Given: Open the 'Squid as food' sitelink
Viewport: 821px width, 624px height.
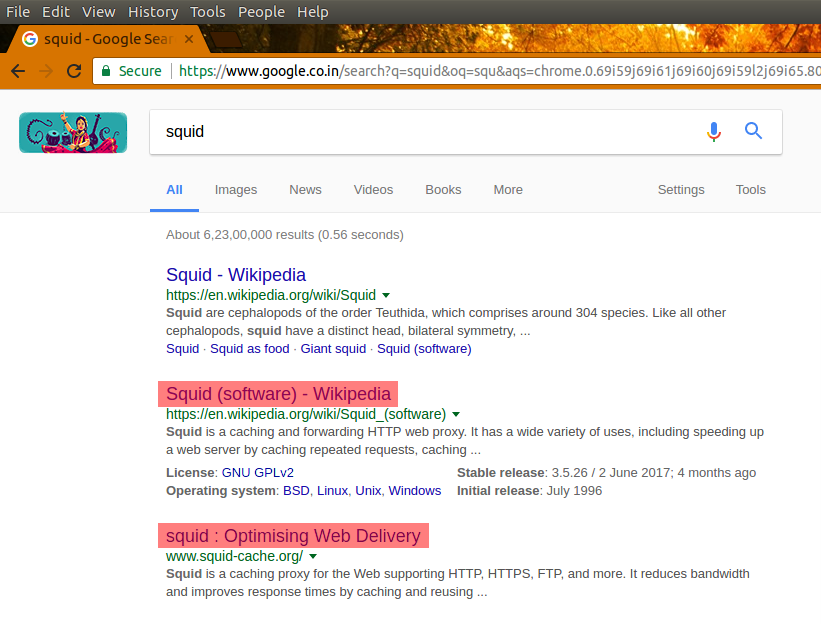Looking at the screenshot, I should pyautogui.click(x=250, y=349).
